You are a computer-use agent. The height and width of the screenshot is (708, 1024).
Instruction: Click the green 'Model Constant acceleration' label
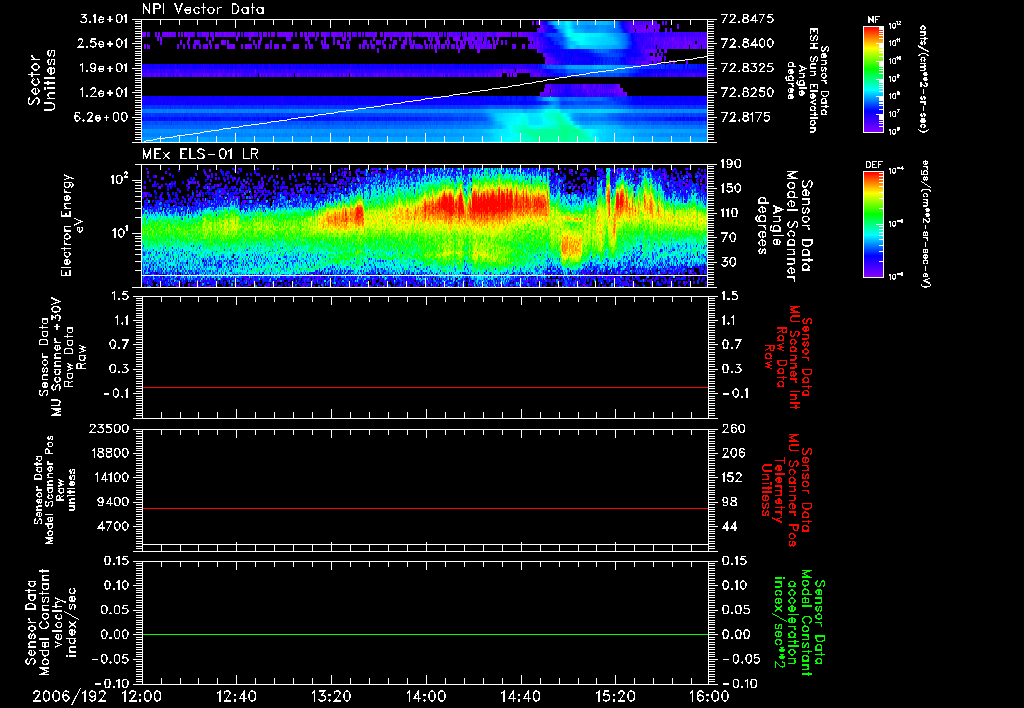point(798,622)
